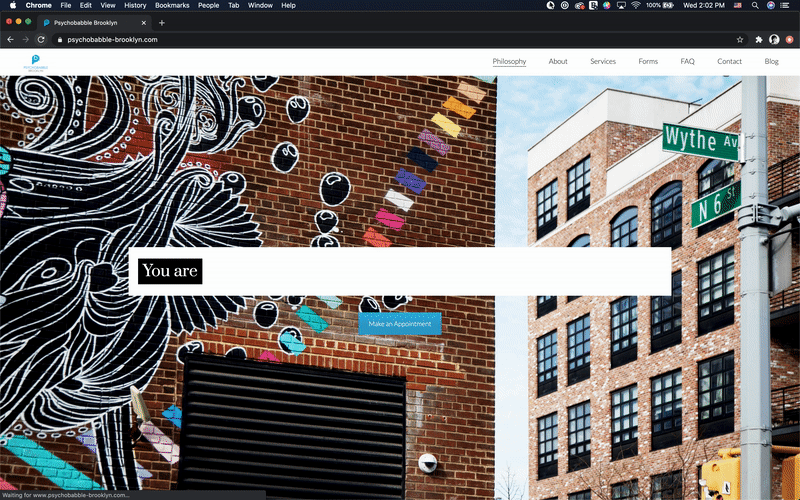Click the orange update icon in toolbar
This screenshot has height=500, width=800.
790,39
